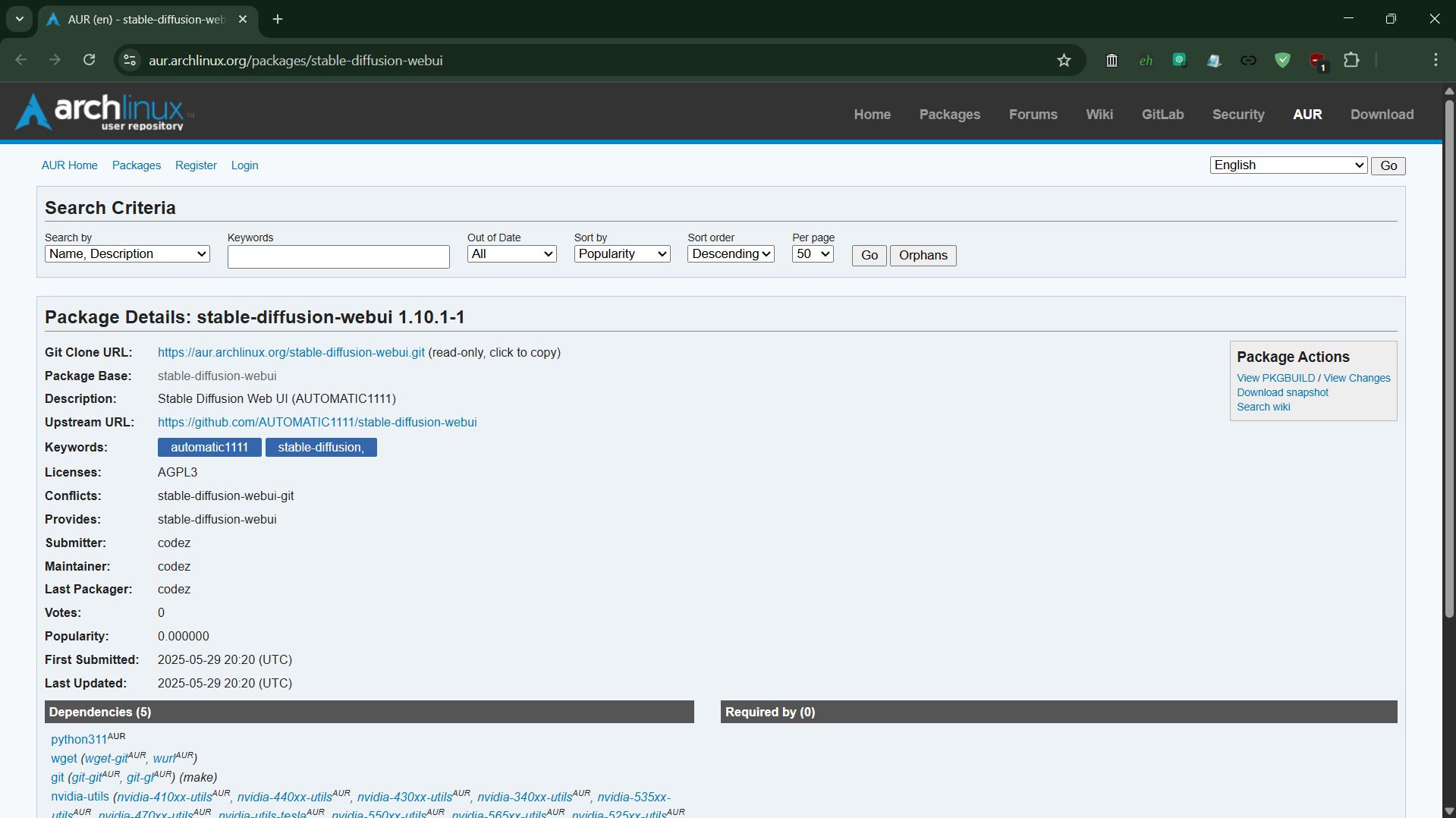Open the nvidia-410xx-utils link

tap(165, 797)
